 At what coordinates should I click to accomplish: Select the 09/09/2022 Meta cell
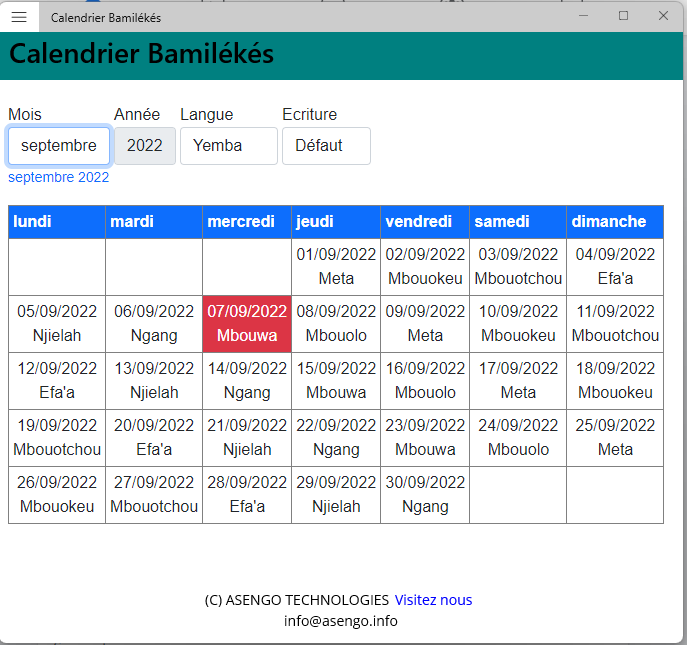[425, 324]
